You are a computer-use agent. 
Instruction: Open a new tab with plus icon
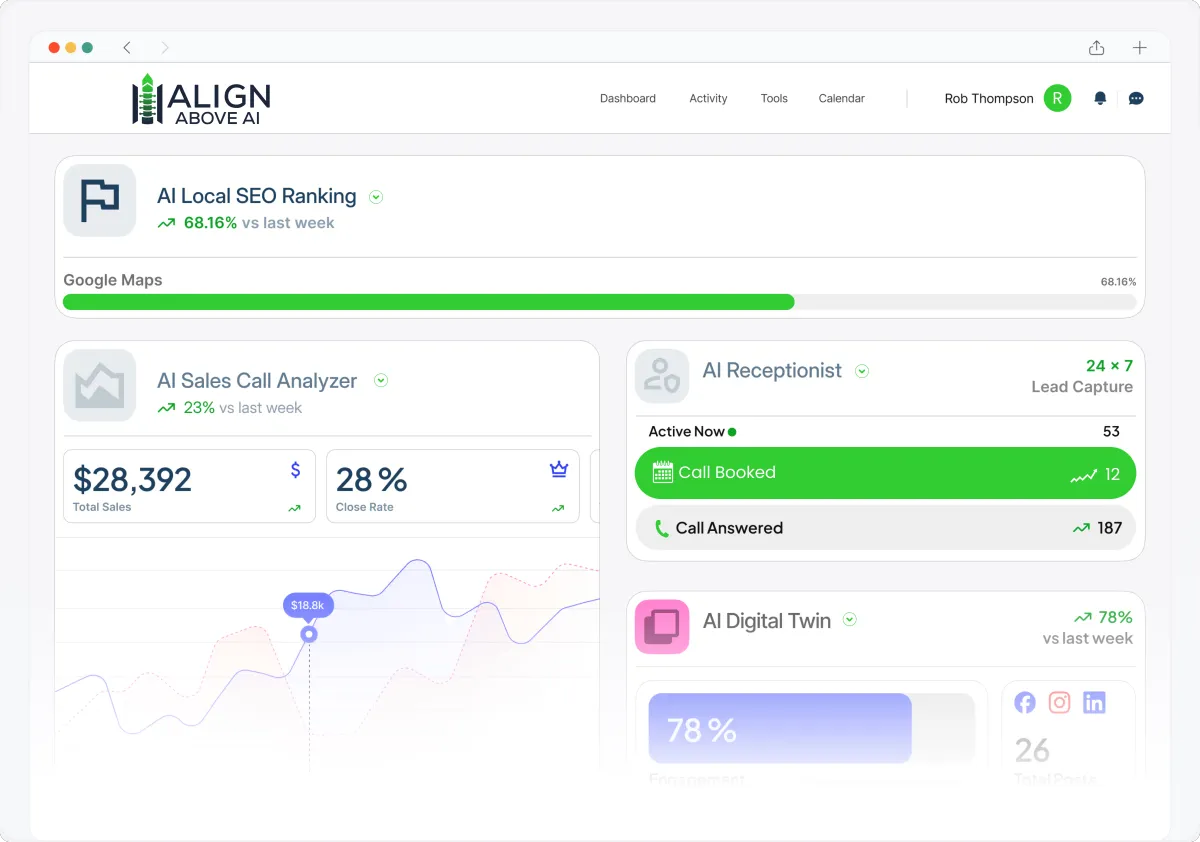[x=1140, y=48]
